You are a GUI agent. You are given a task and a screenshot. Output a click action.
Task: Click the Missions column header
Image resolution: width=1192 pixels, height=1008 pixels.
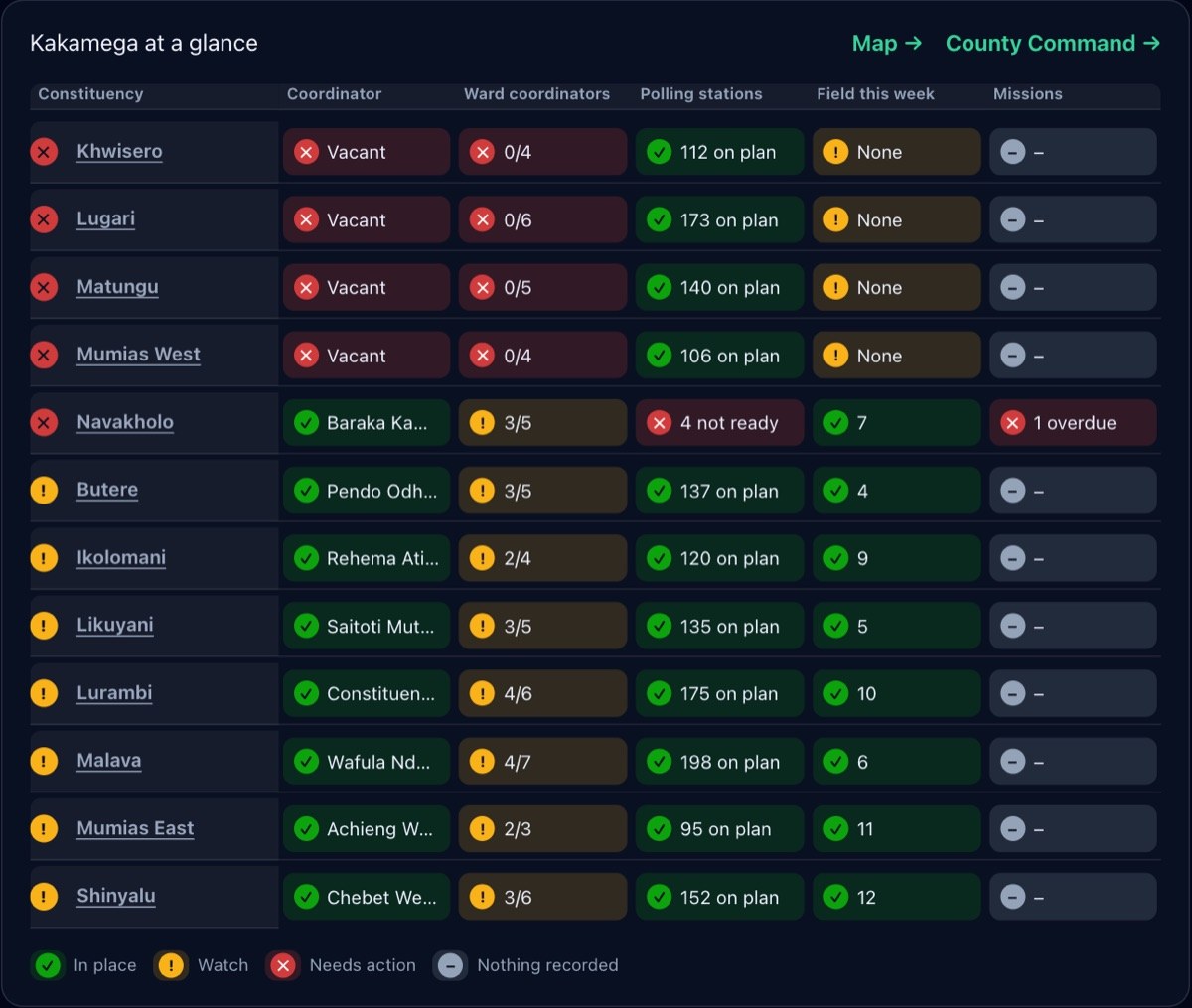tap(1028, 94)
